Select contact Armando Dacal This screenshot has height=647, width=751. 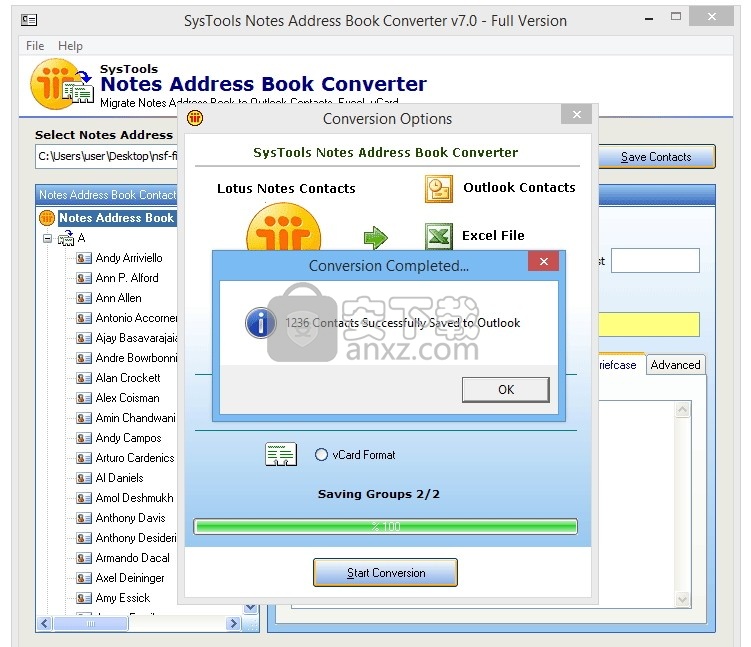[132, 558]
